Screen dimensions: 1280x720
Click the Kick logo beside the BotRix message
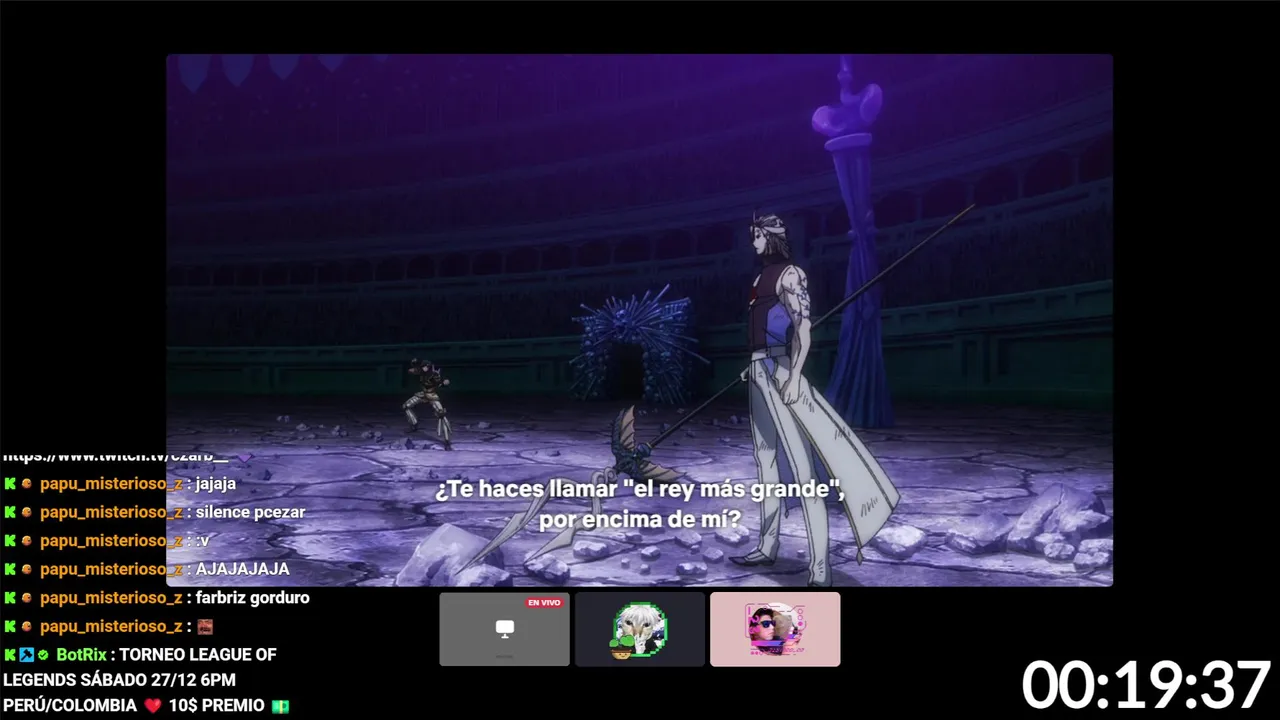pyautogui.click(x=10, y=655)
